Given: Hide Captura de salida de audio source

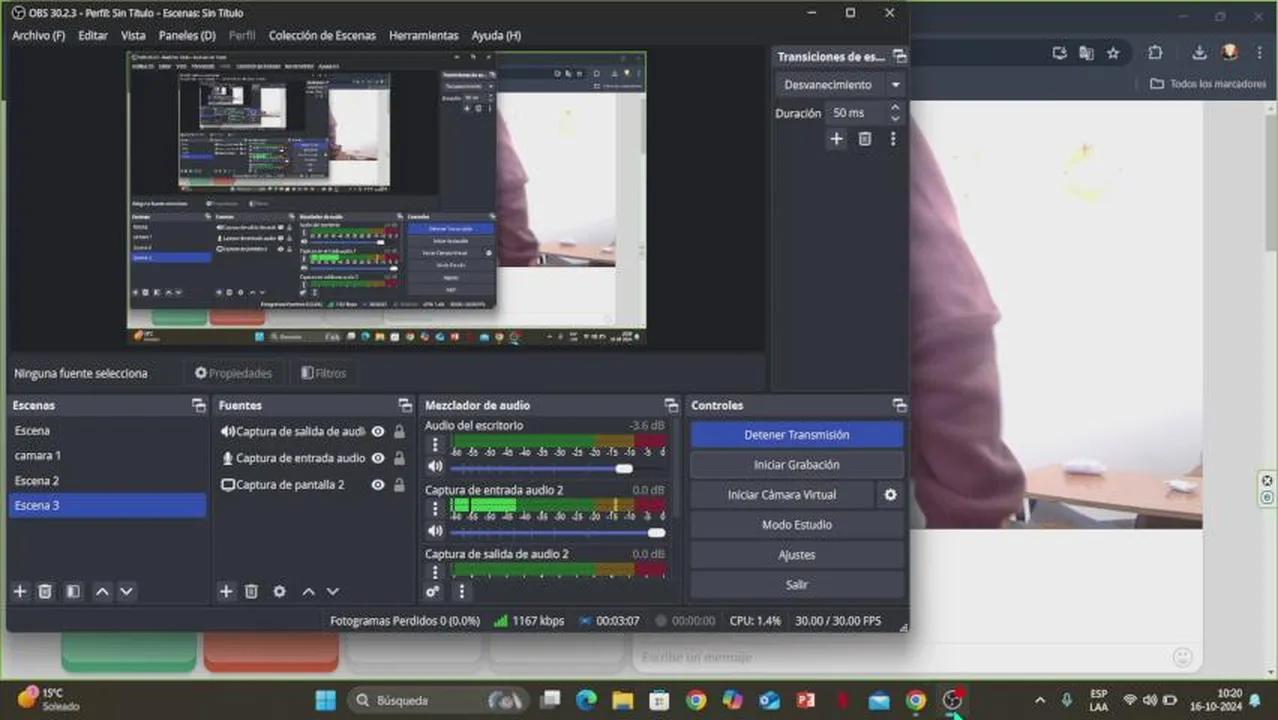Looking at the screenshot, I should pos(378,432).
